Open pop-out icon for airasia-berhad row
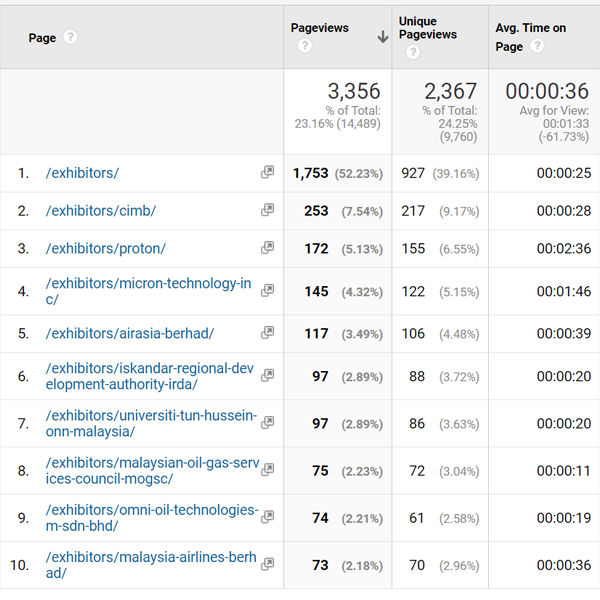The height and width of the screenshot is (600, 600). point(267,333)
